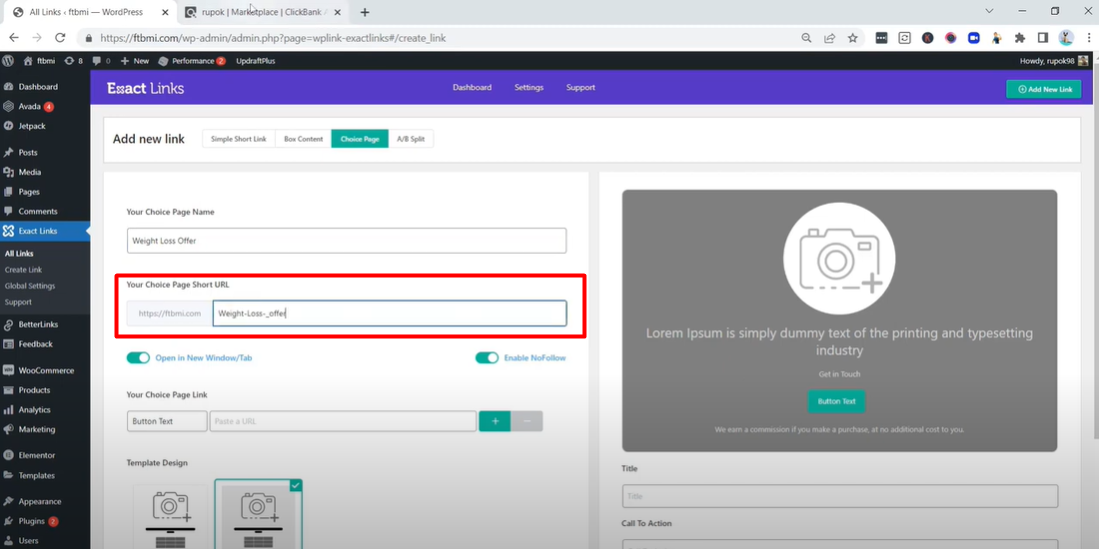This screenshot has height=549, width=1099.
Task: Open Global Settings submenu item
Action: click(29, 285)
